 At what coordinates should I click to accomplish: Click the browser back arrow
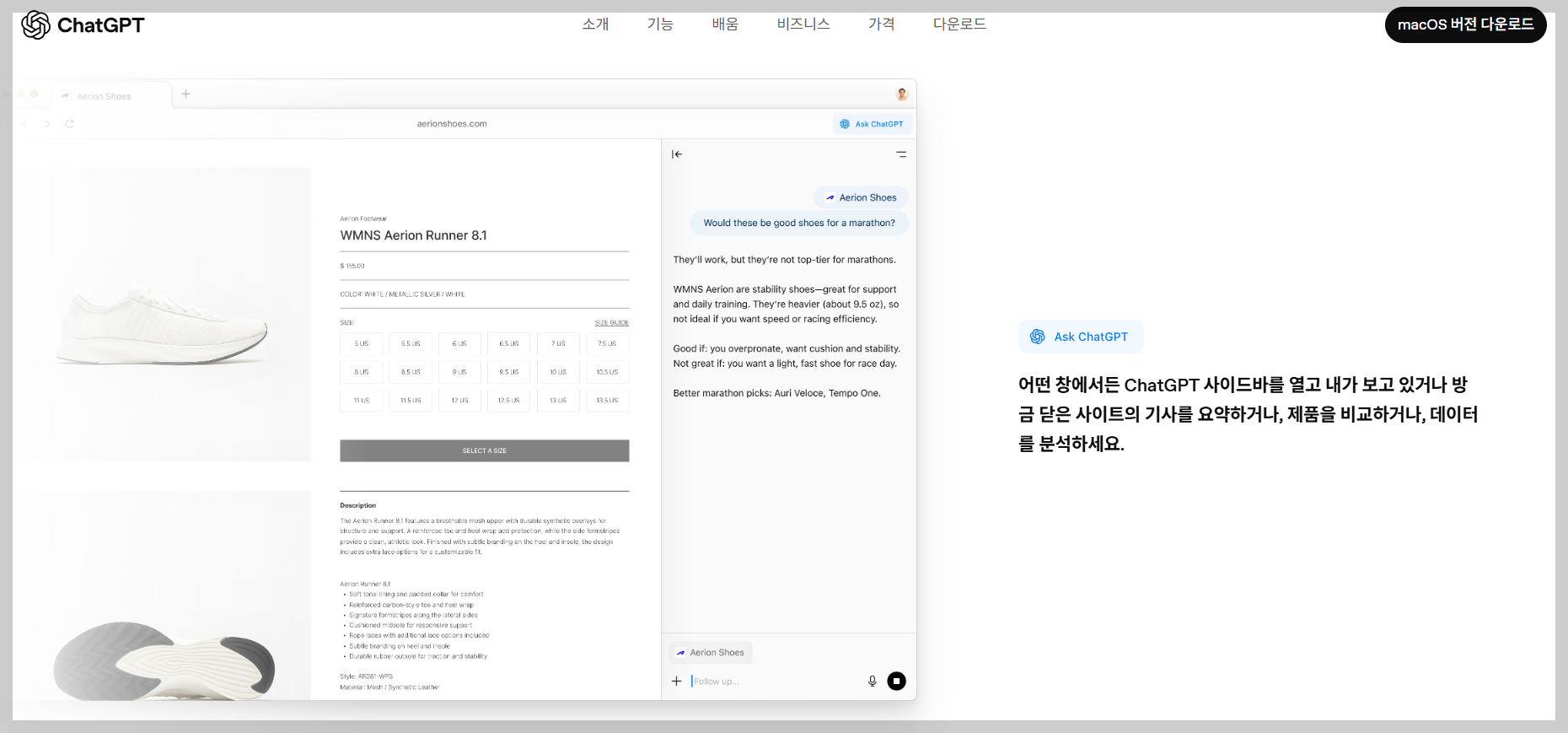pyautogui.click(x=25, y=124)
